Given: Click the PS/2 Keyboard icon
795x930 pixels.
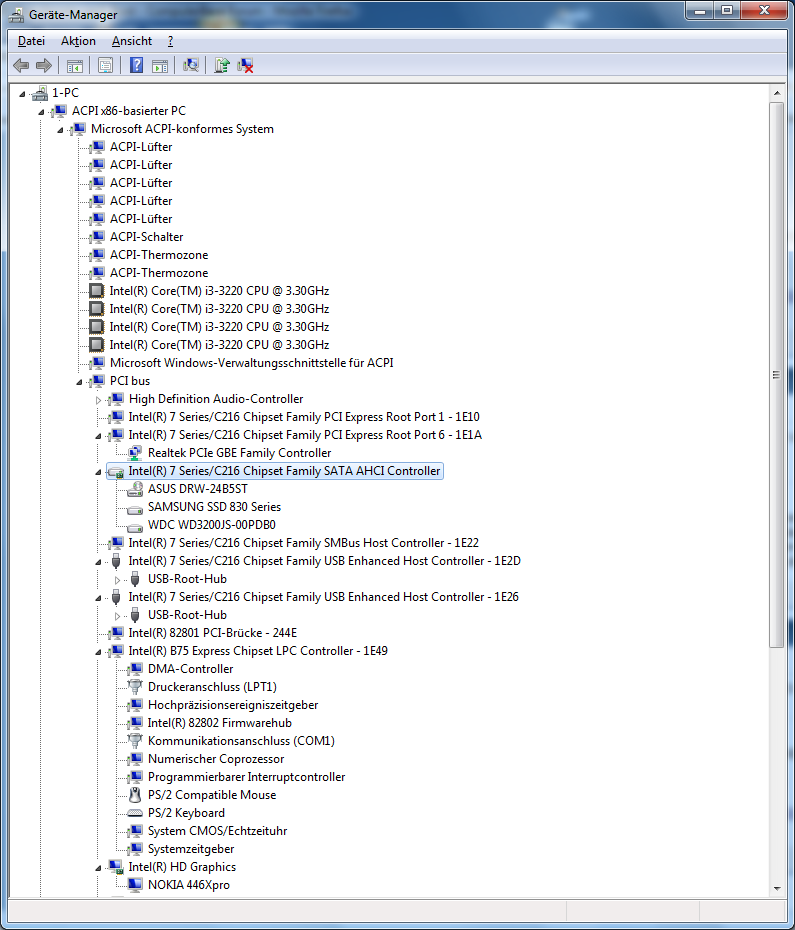Looking at the screenshot, I should click(x=135, y=813).
